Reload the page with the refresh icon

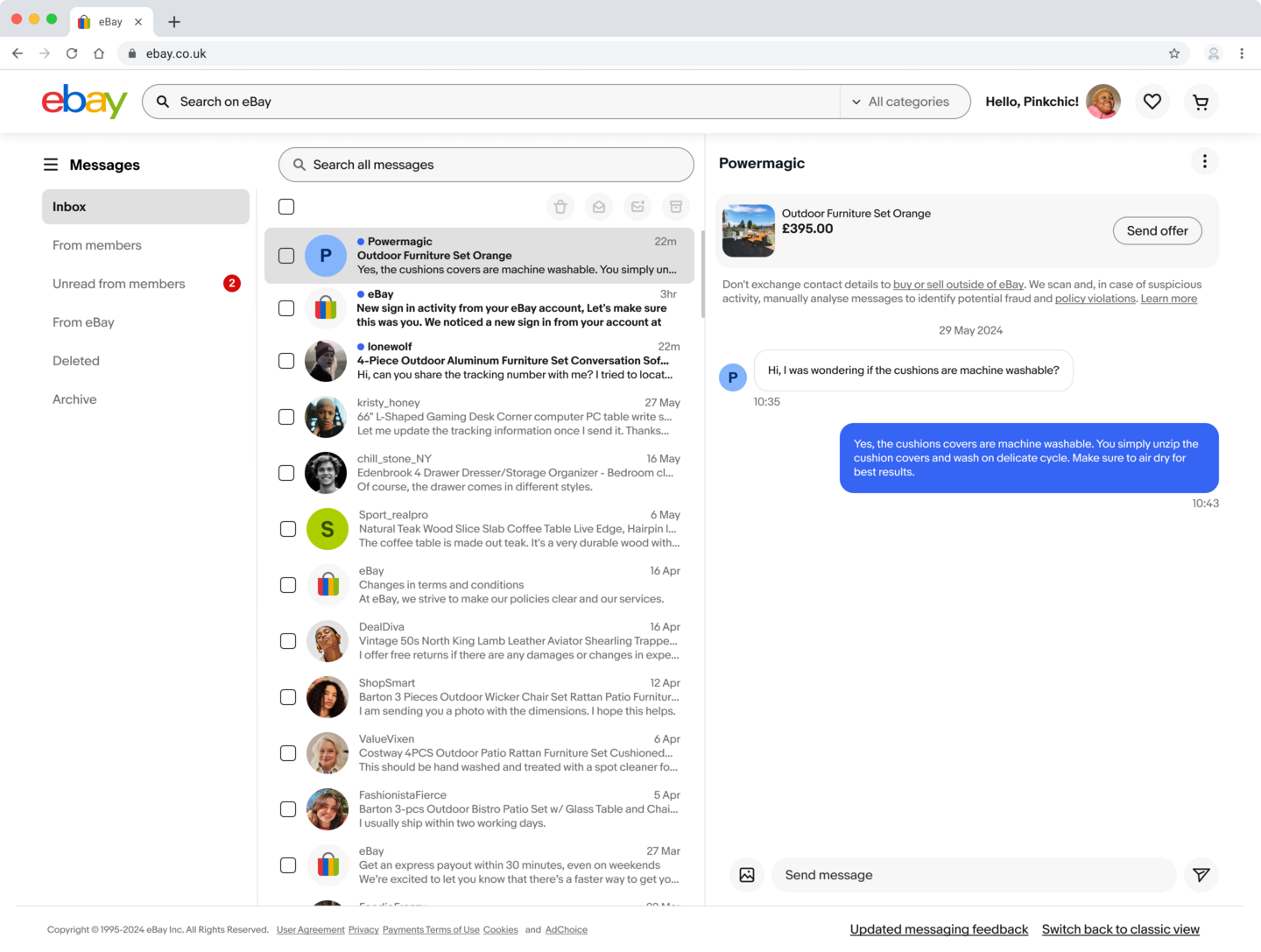[x=72, y=53]
